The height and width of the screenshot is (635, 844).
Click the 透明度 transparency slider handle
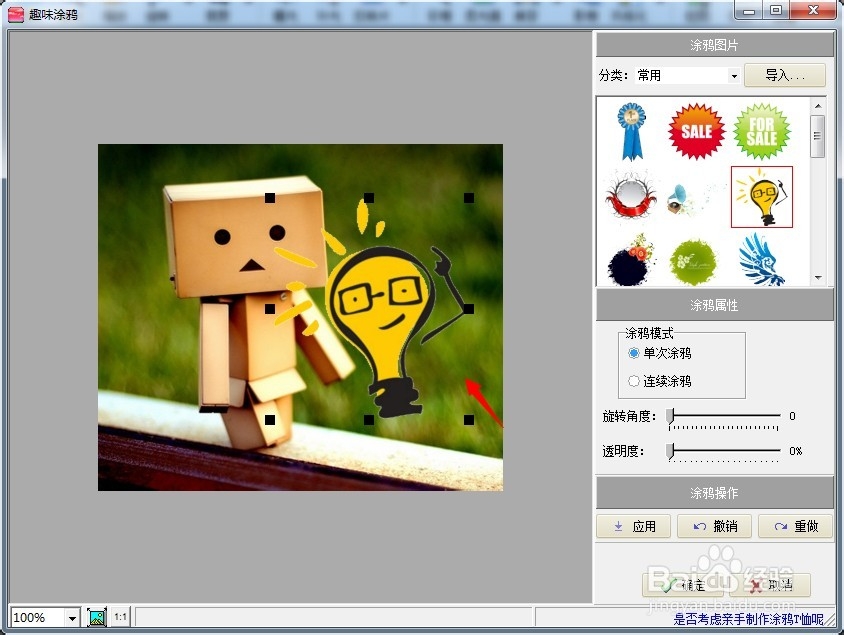(670, 451)
